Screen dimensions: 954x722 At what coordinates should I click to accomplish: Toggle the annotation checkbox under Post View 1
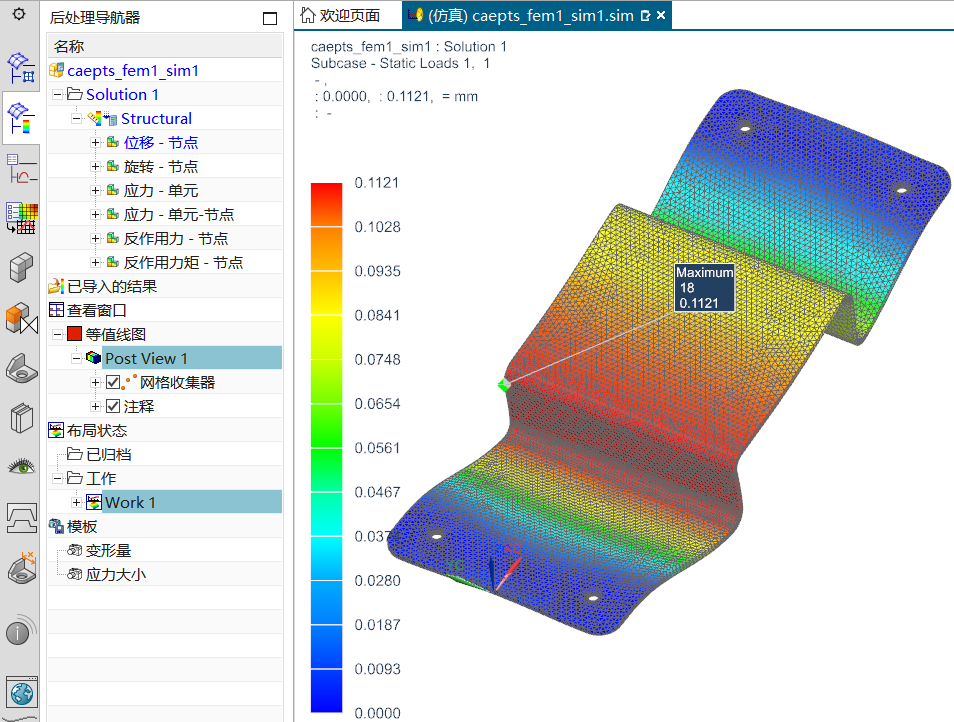(113, 406)
